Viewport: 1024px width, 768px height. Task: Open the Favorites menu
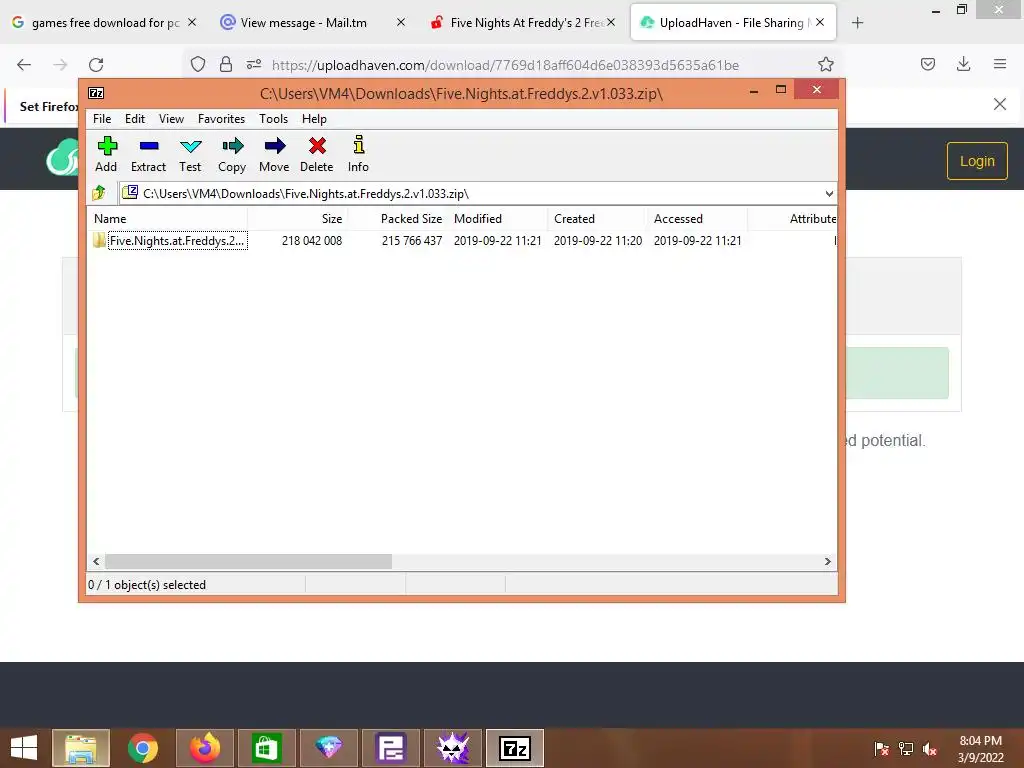[x=221, y=119]
